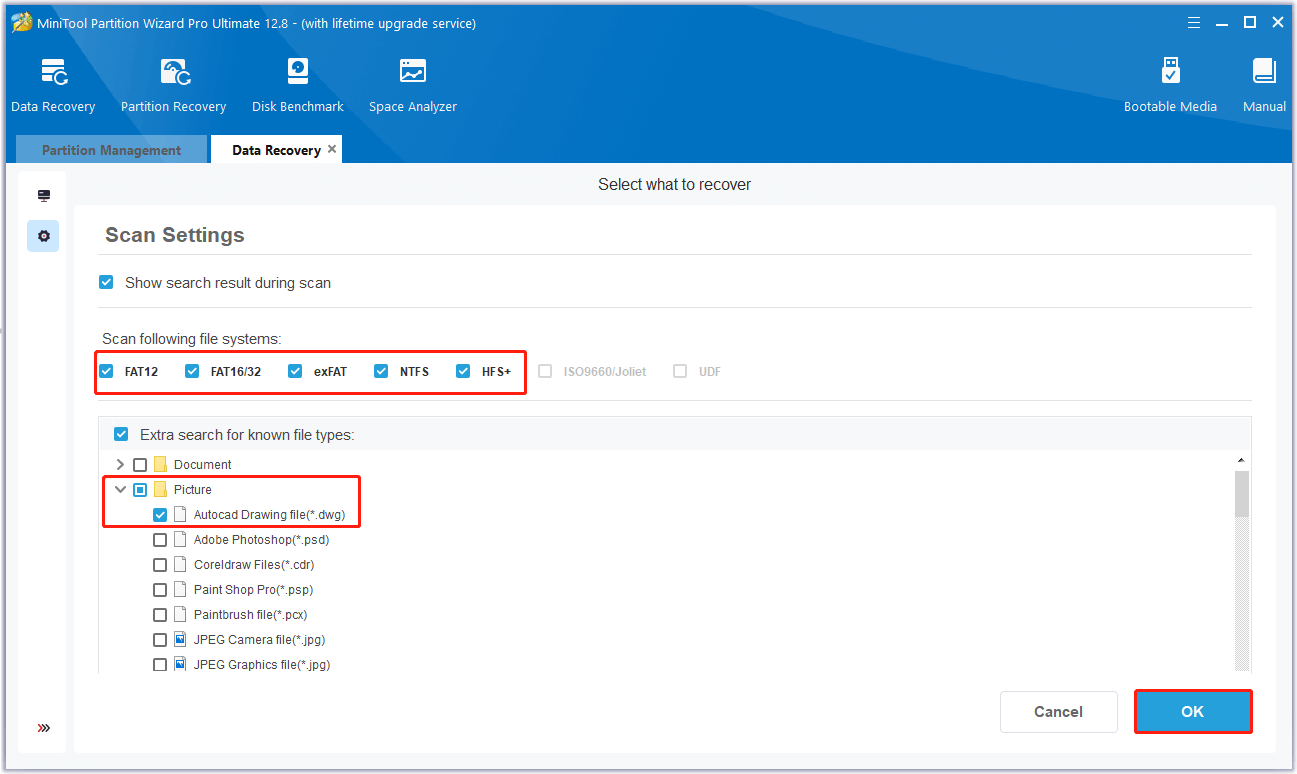Screen dimensions: 1297x774
Task: Check the UDF file system
Action: click(680, 371)
